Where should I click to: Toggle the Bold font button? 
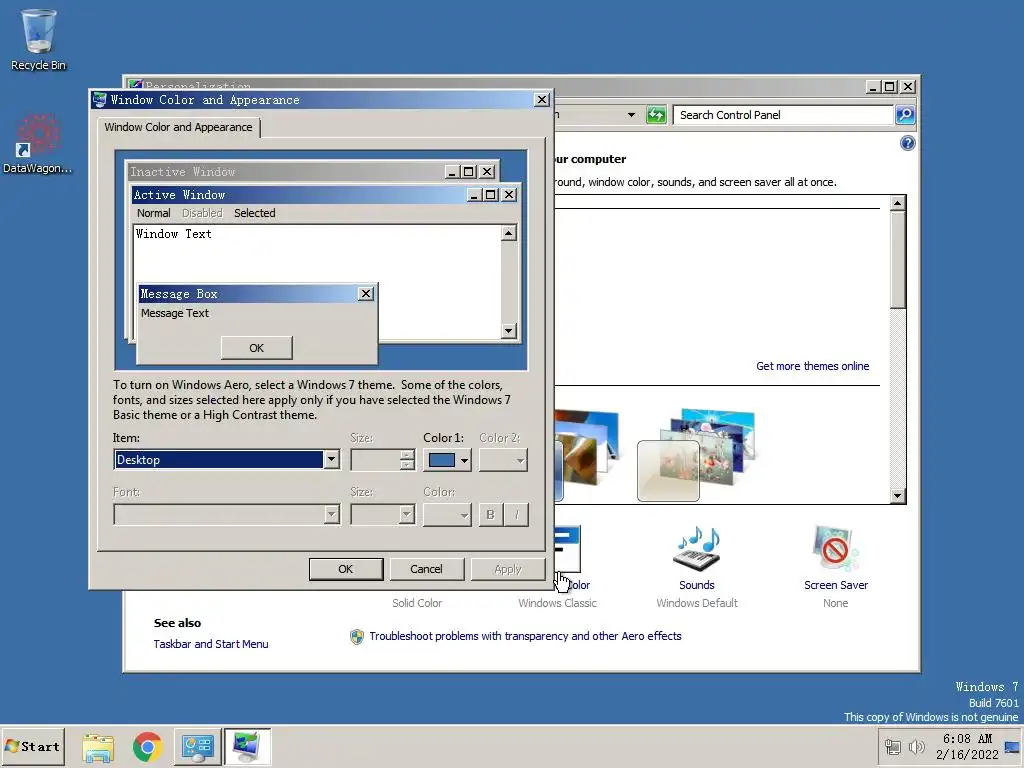click(x=490, y=515)
